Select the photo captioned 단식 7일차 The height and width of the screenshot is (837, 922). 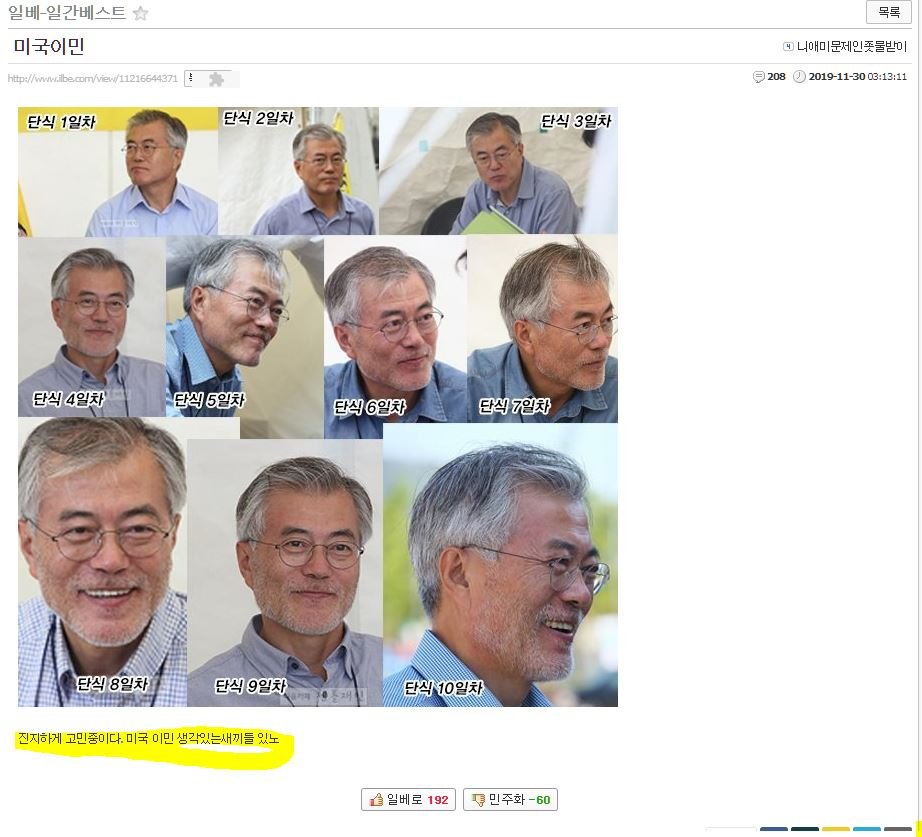click(x=542, y=328)
